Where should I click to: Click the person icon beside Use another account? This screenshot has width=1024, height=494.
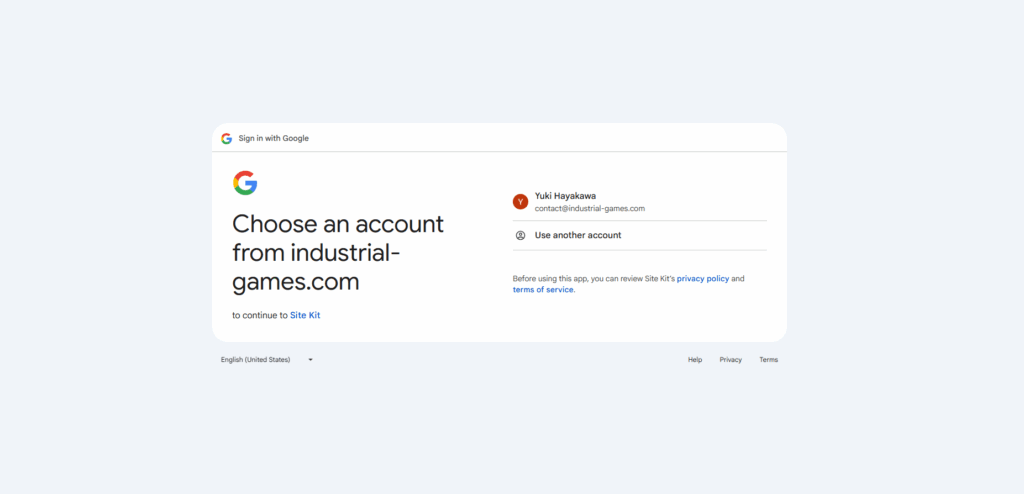pos(520,236)
